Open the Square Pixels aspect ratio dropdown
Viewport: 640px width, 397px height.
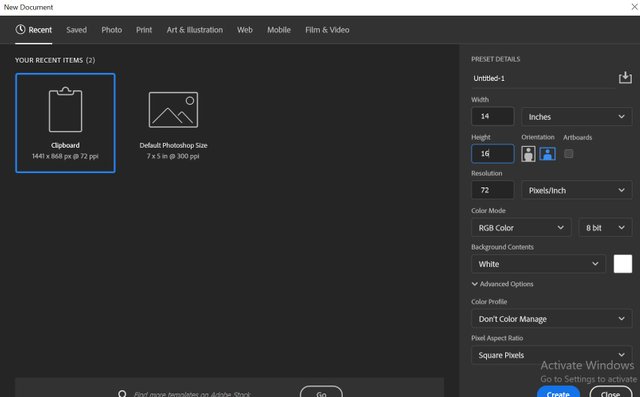point(551,355)
